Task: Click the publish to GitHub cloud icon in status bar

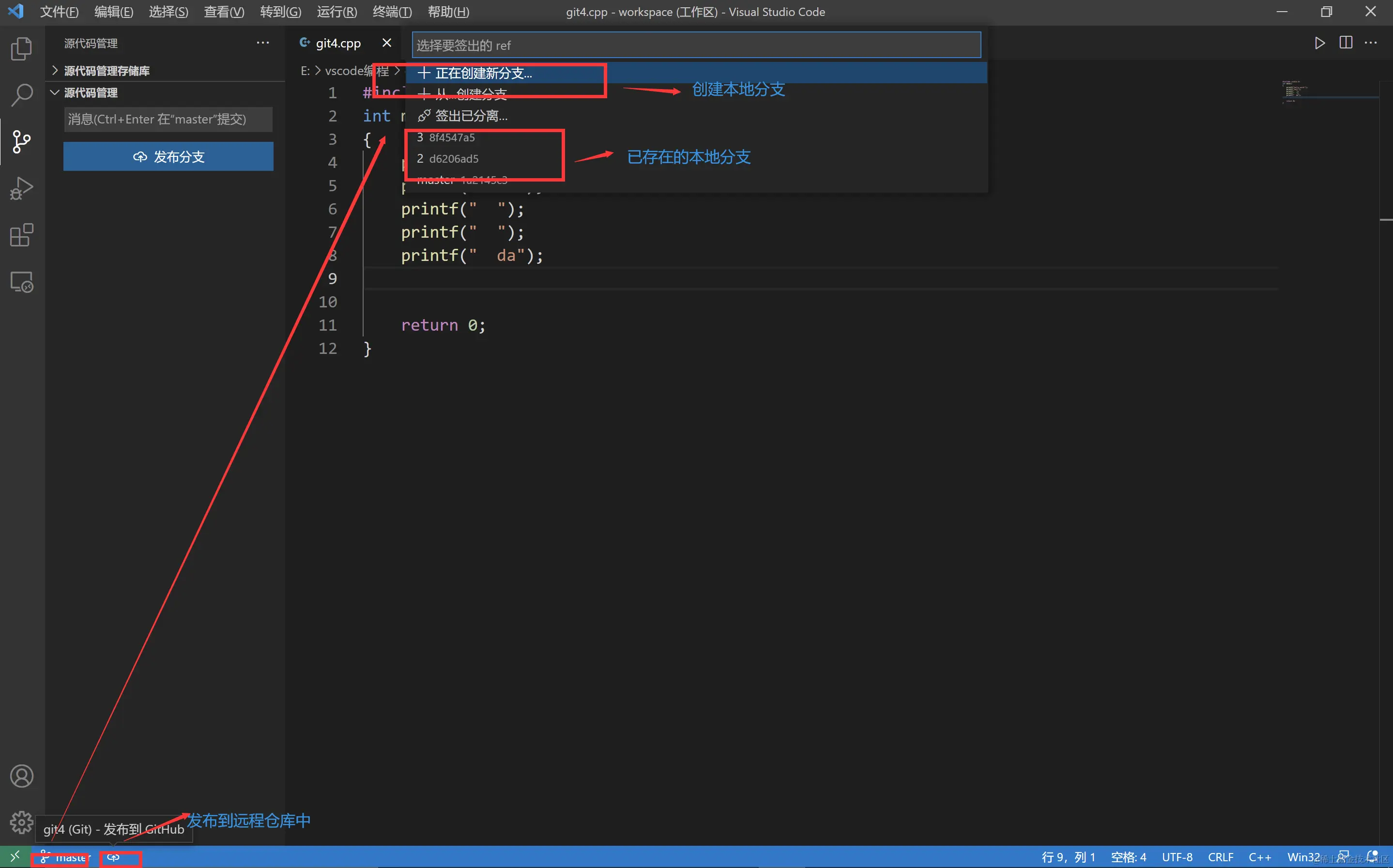Action: 113,857
